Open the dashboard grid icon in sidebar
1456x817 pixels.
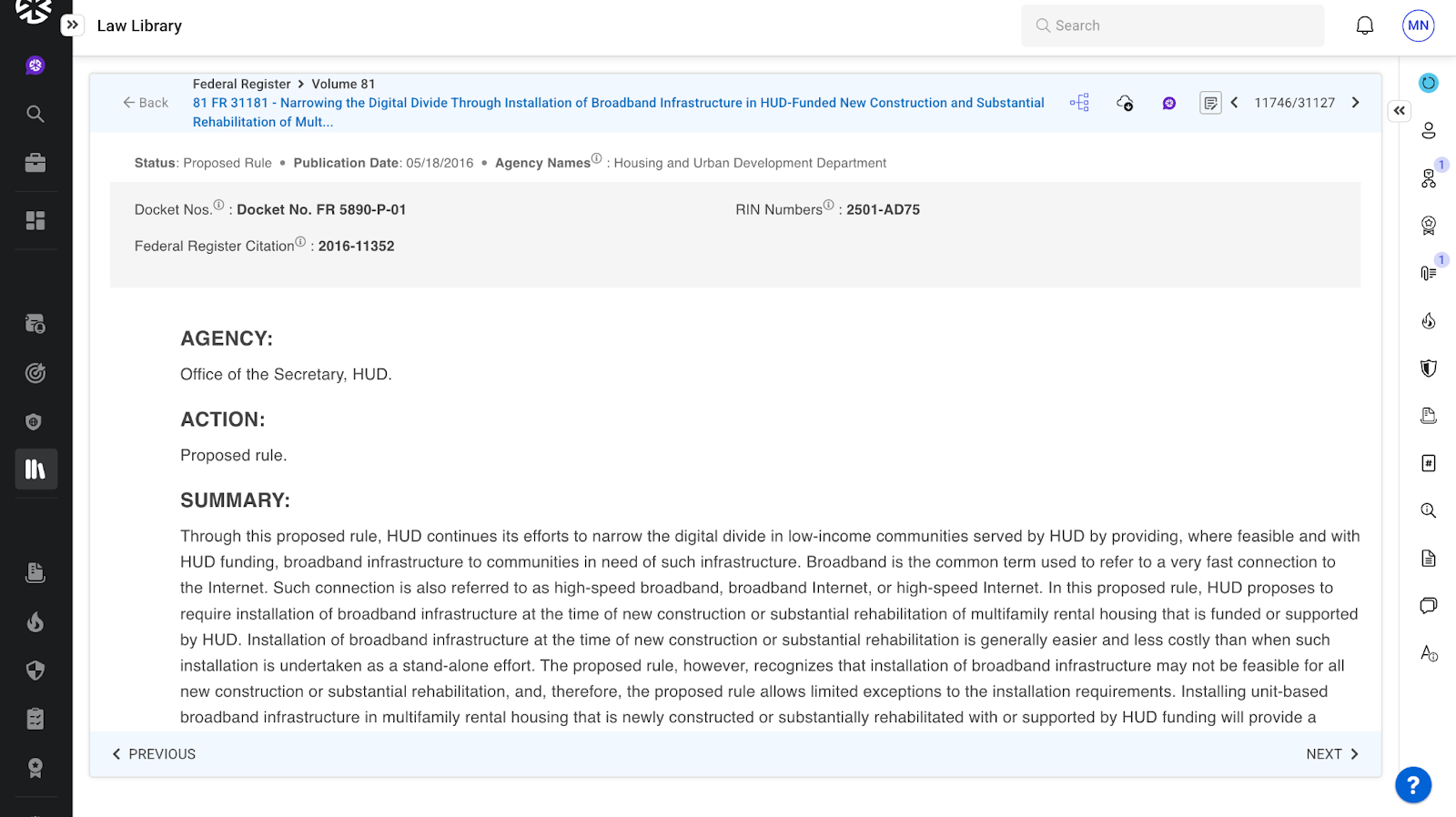35,221
